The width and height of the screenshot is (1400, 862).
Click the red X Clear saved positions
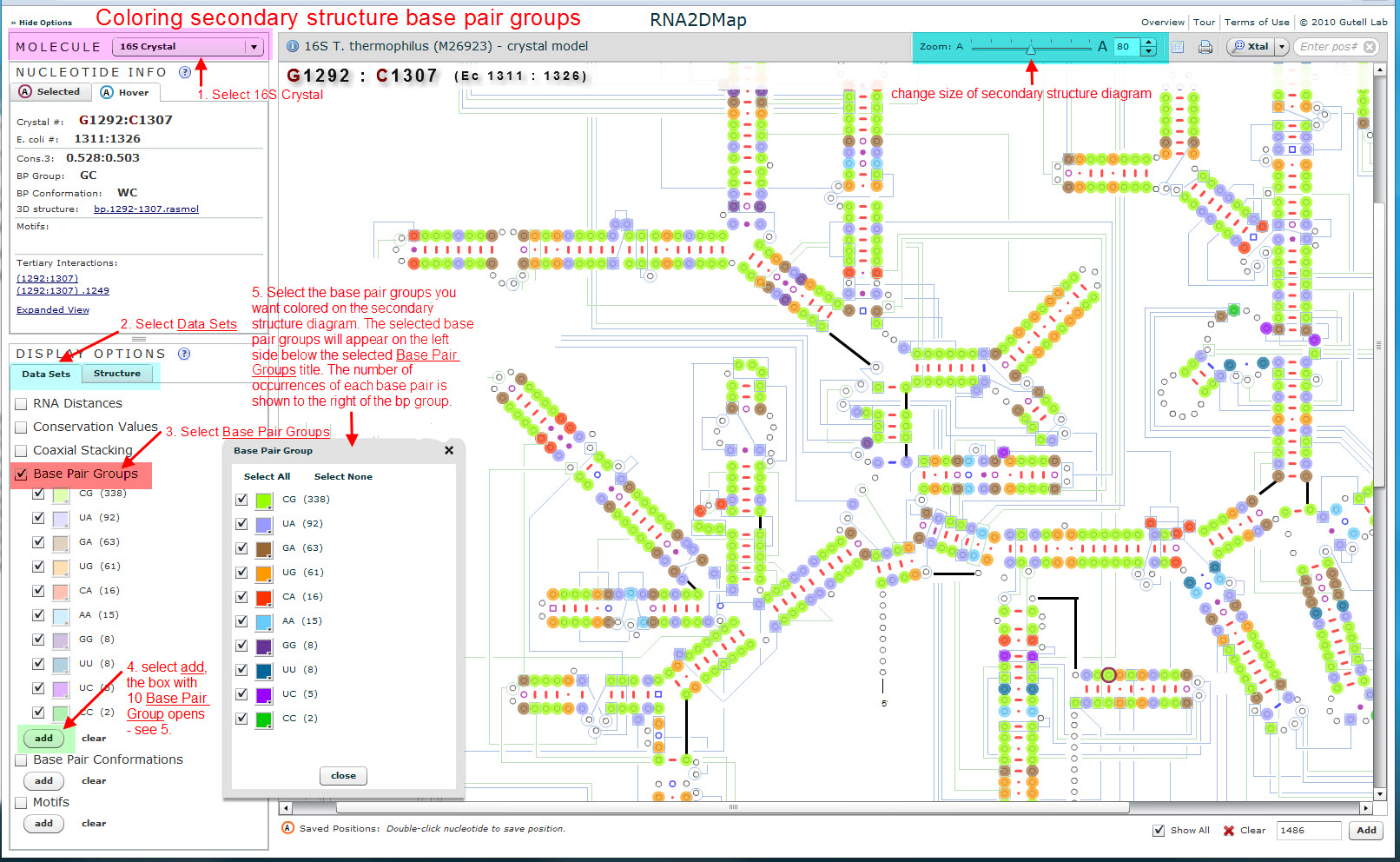1229,831
